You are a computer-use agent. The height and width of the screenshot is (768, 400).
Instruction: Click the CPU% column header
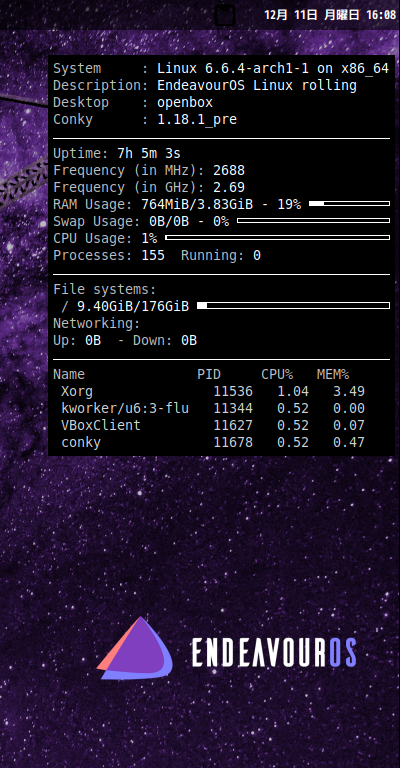point(277,375)
